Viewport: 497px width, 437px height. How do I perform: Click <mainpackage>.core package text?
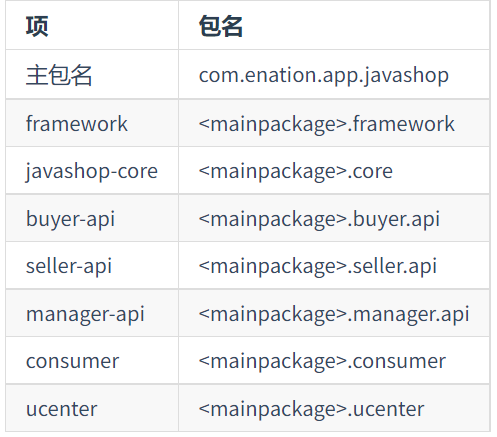pos(296,172)
